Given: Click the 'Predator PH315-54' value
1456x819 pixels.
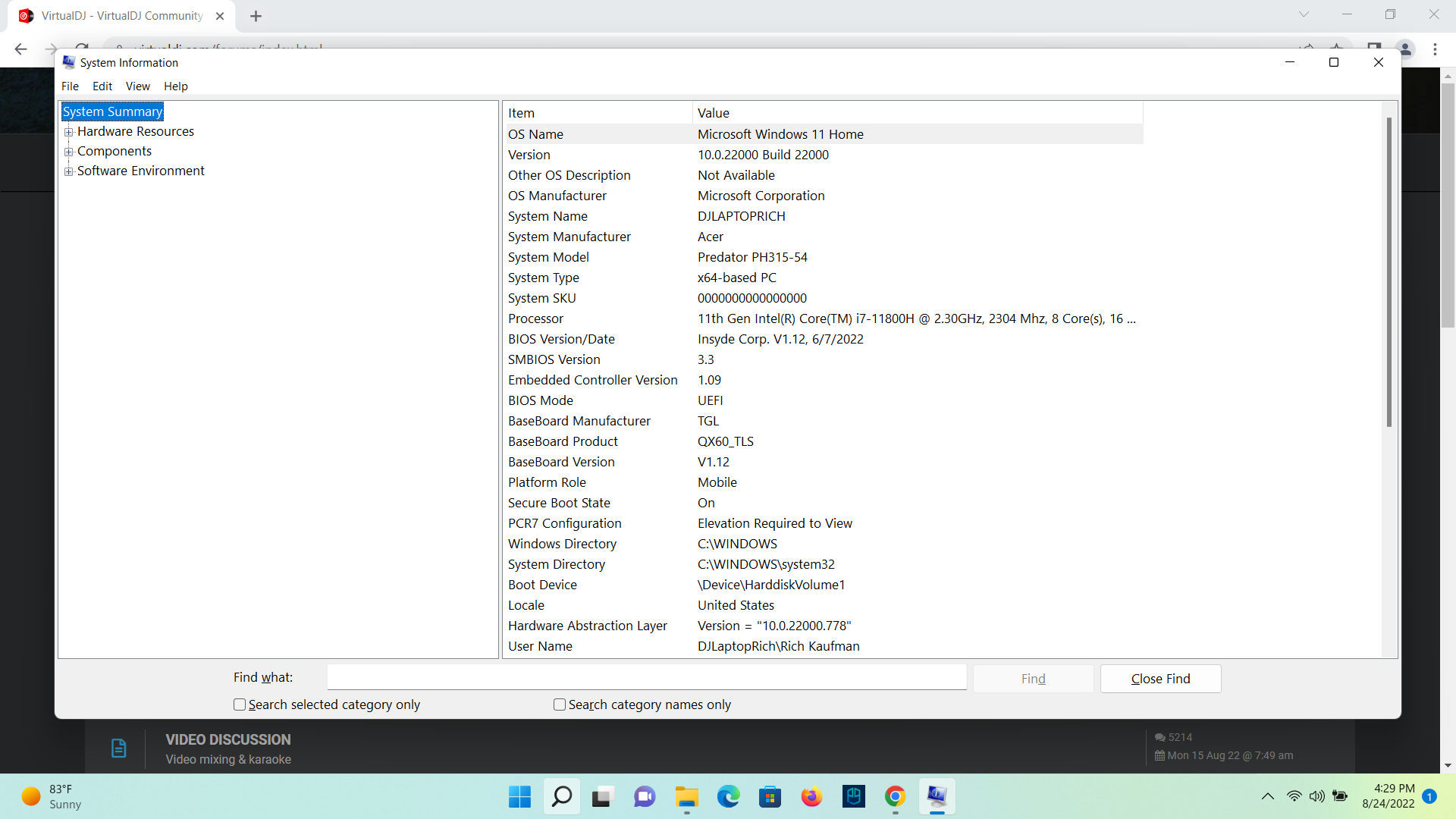Looking at the screenshot, I should [752, 257].
